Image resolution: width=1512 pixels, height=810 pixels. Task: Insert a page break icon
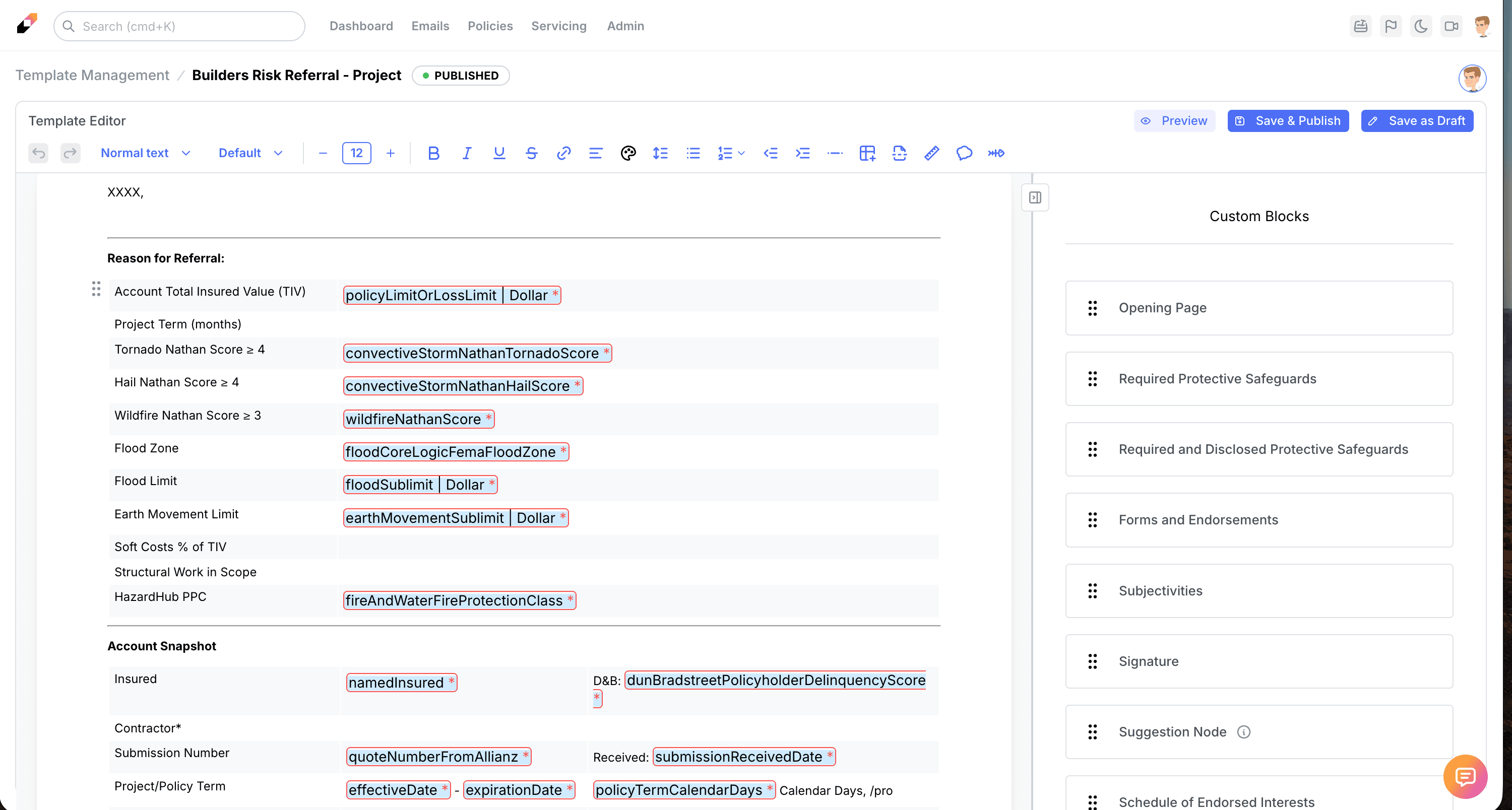[899, 153]
